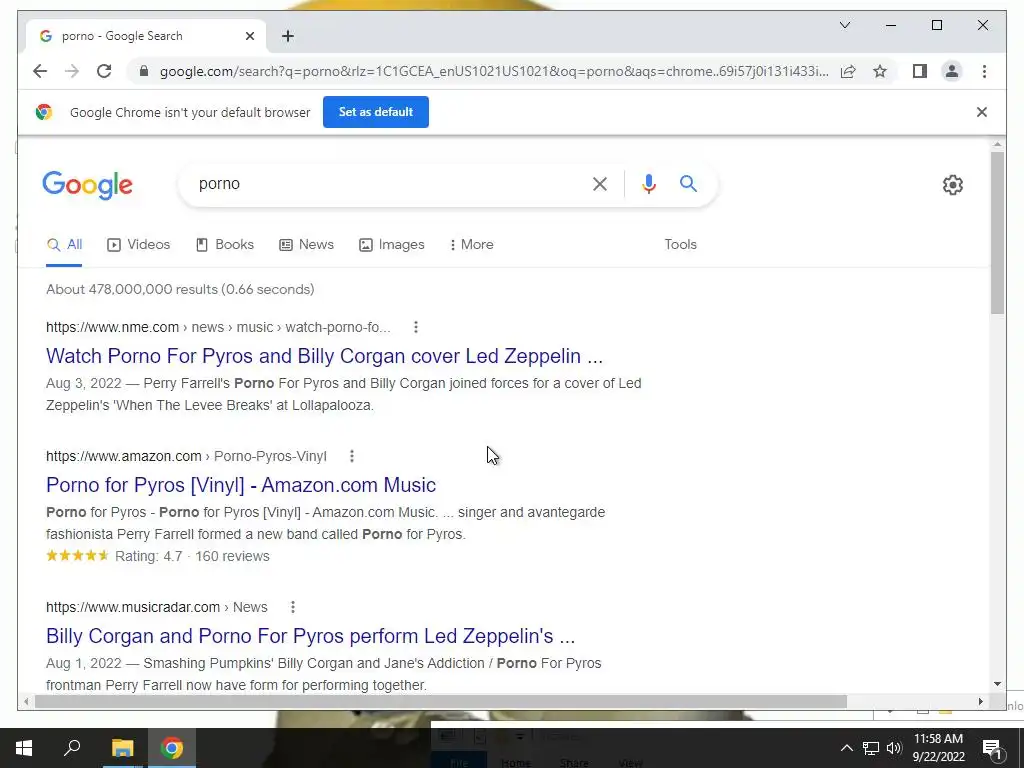Bookmark this tab with star icon
This screenshot has height=768, width=1024.
(x=880, y=71)
